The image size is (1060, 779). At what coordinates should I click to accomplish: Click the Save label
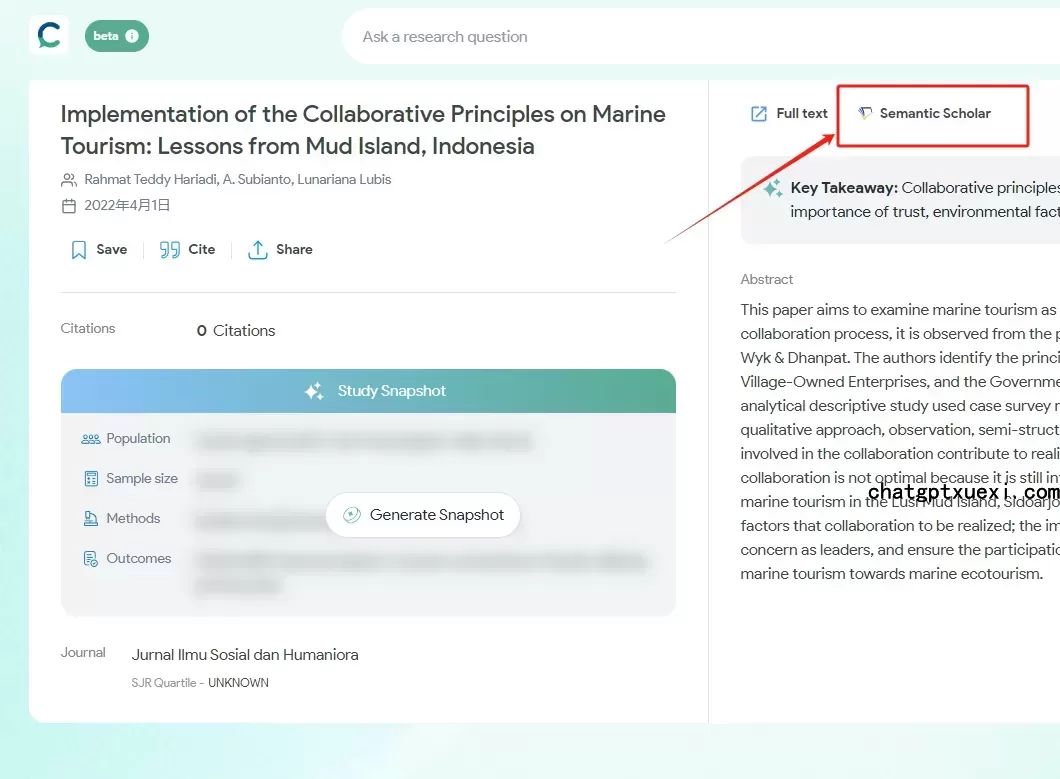112,250
